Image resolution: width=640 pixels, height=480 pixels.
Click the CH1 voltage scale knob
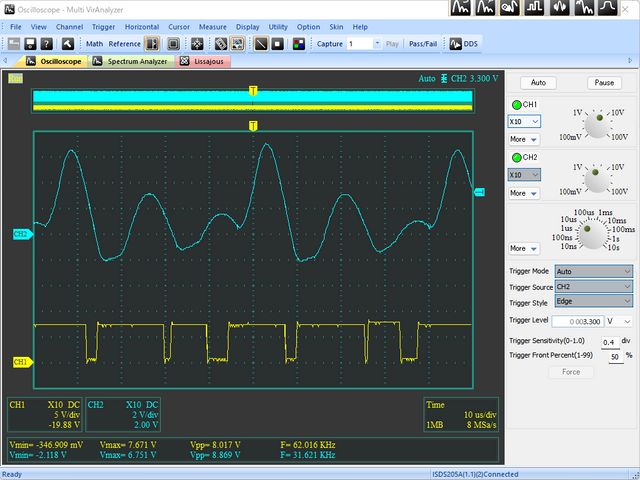pos(597,125)
